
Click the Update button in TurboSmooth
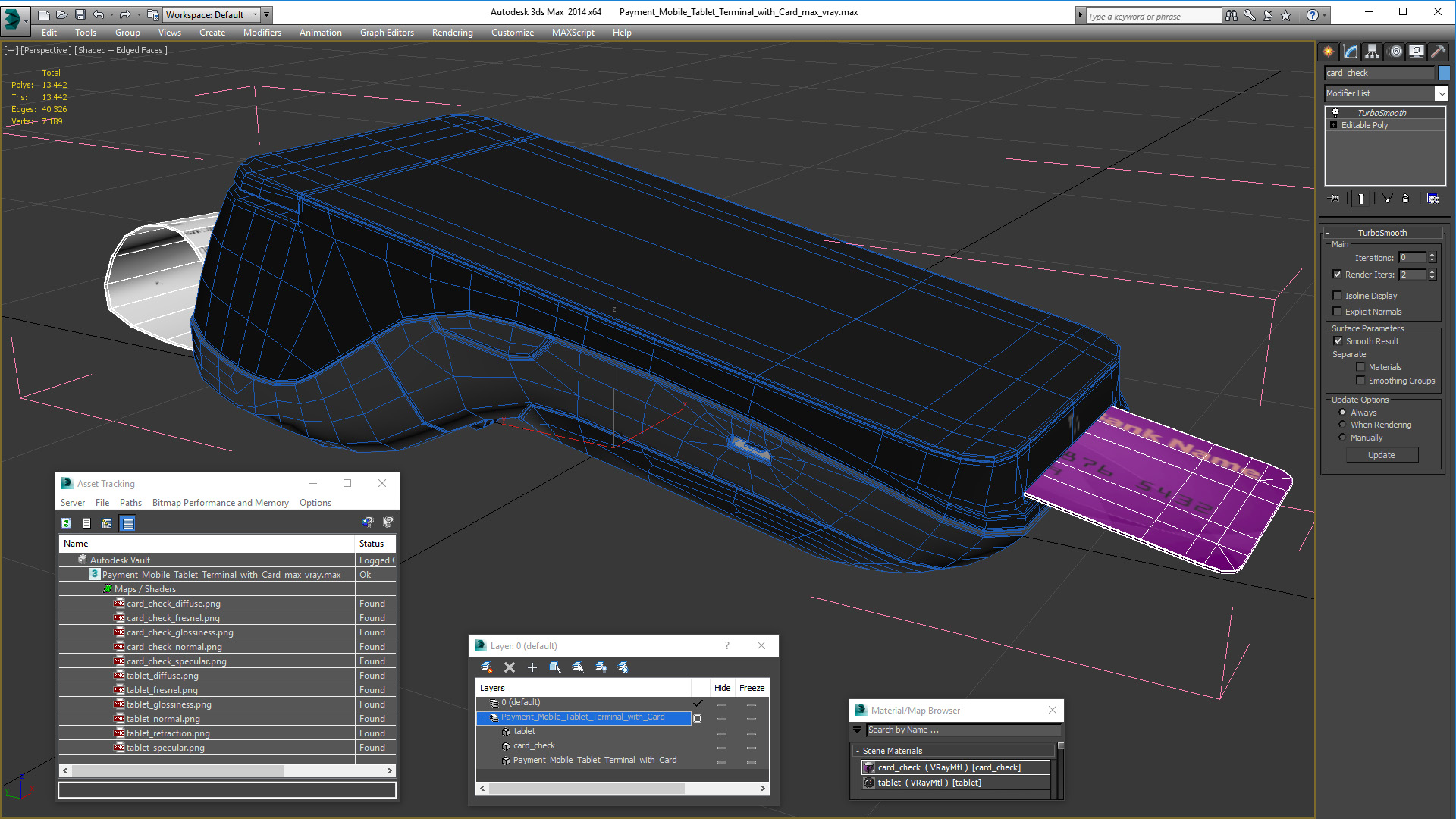[x=1383, y=456]
